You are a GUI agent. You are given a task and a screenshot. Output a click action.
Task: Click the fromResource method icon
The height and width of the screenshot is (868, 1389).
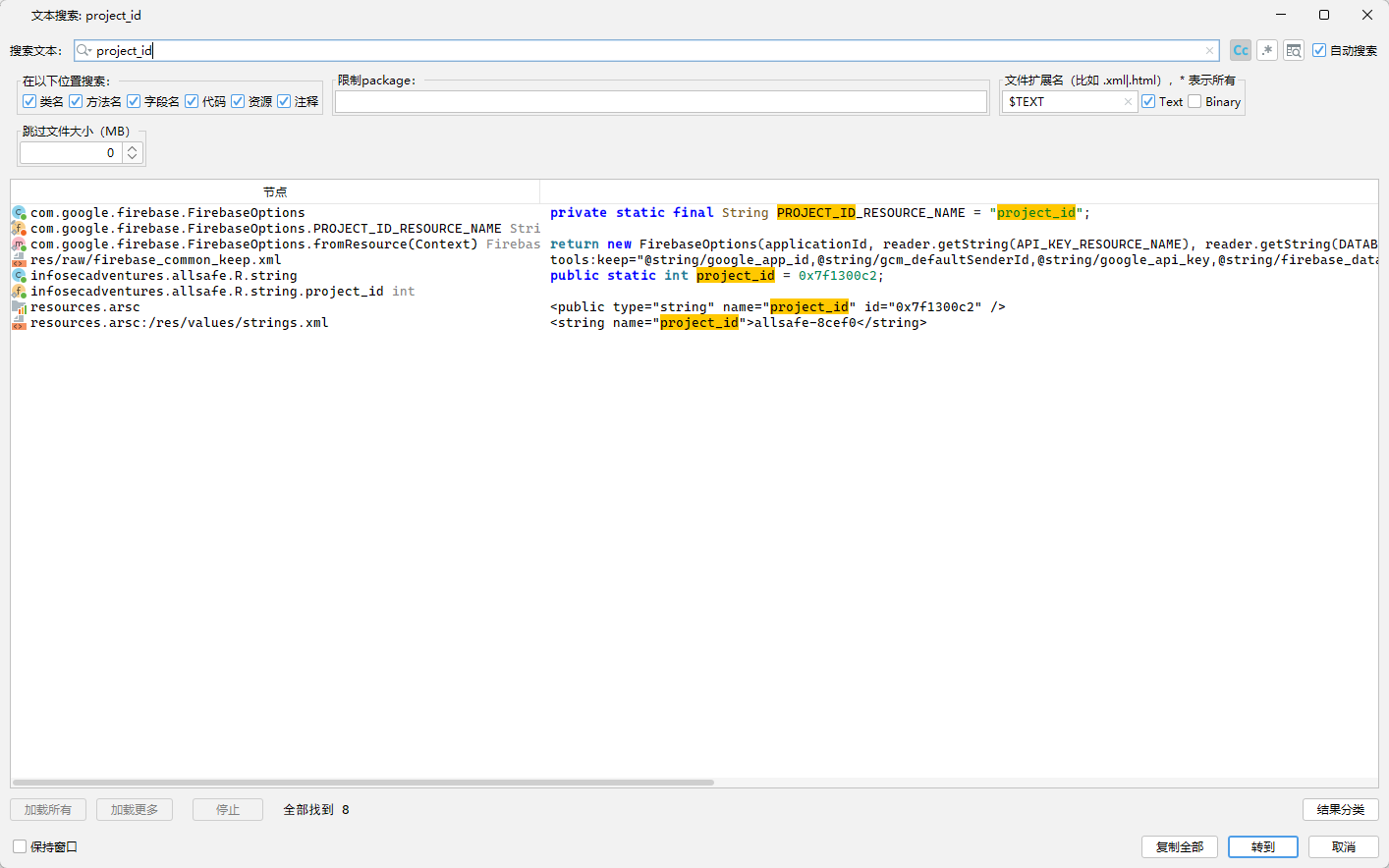19,244
